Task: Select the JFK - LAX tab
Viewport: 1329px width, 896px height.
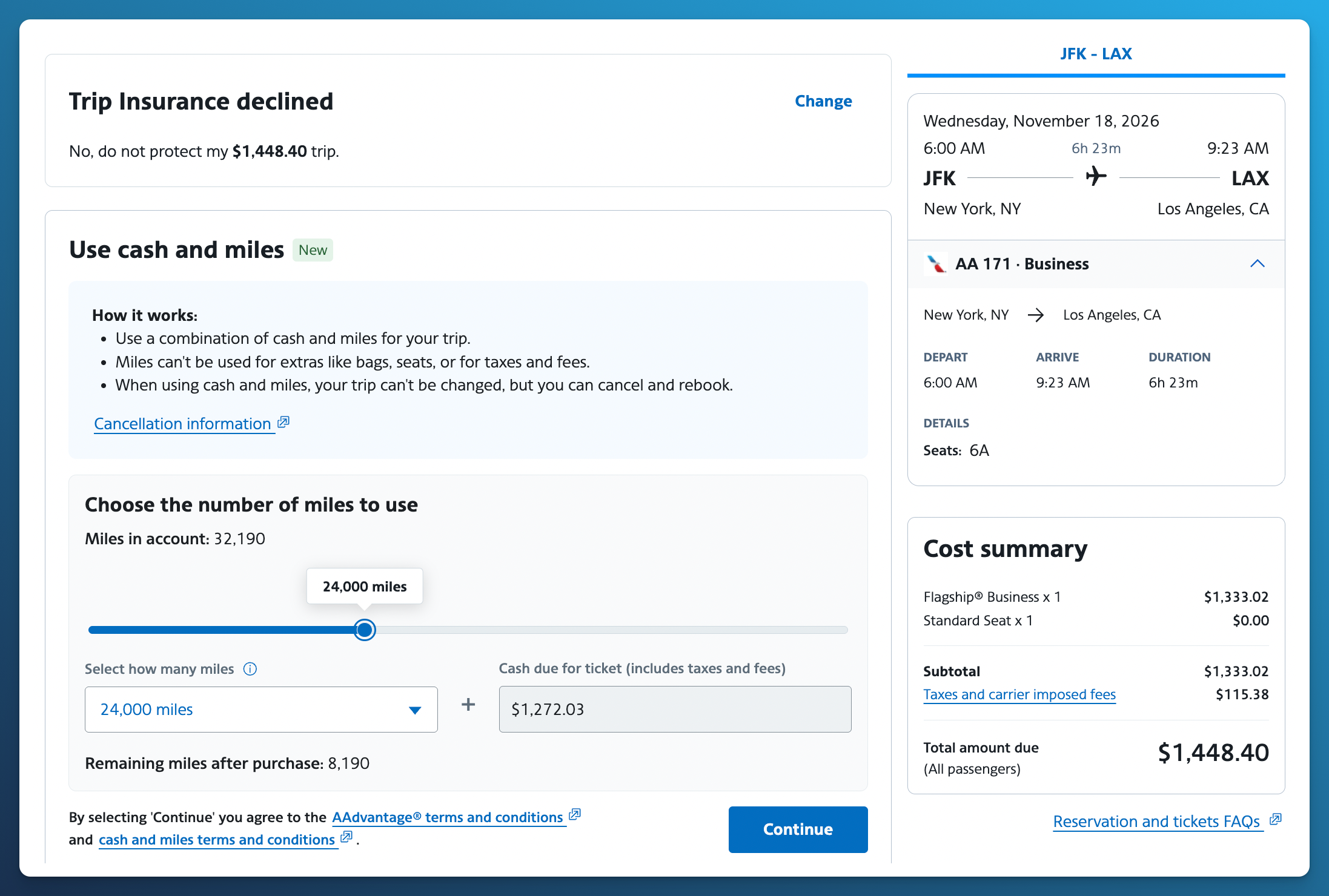Action: [x=1096, y=54]
